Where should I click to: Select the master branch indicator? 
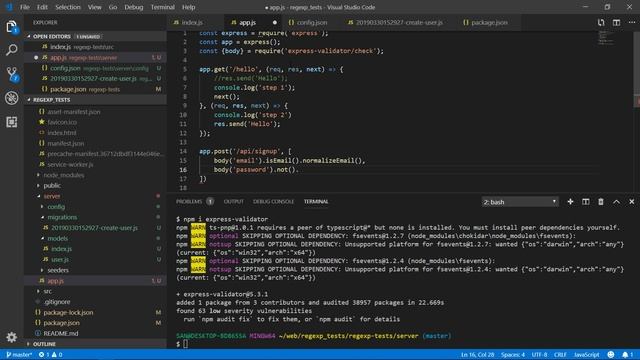(19, 355)
